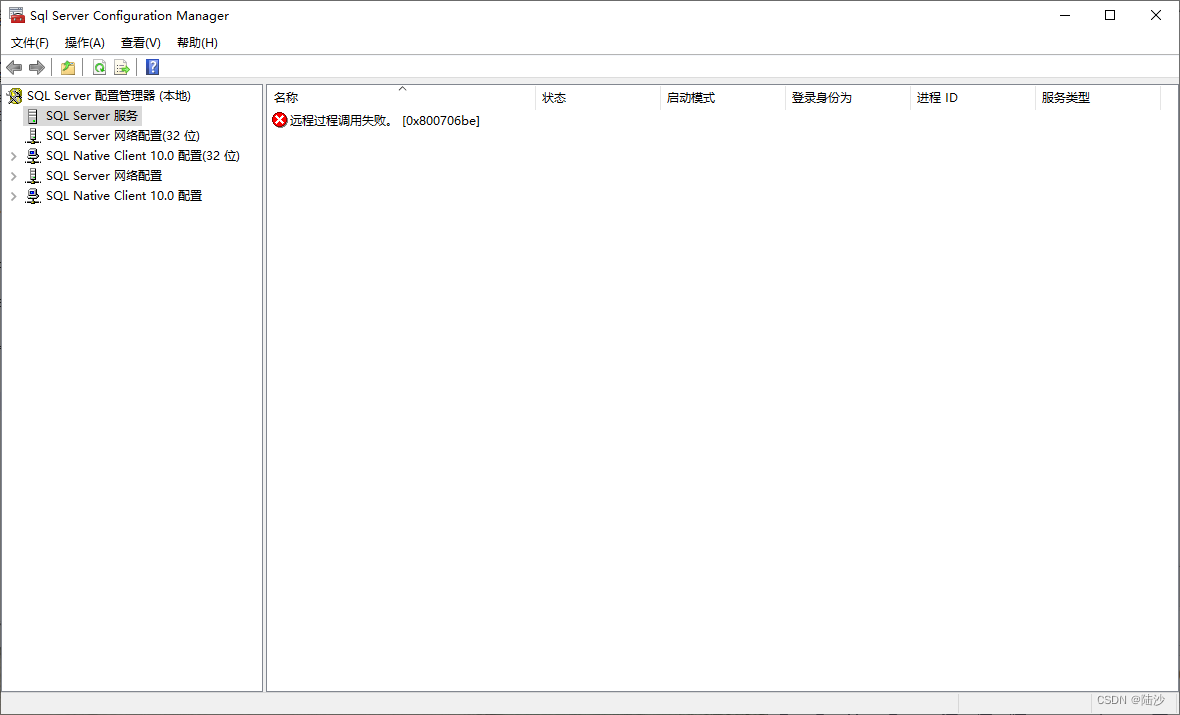The height and width of the screenshot is (715, 1180).
Task: Open the 查看(V) menu
Action: coord(141,43)
